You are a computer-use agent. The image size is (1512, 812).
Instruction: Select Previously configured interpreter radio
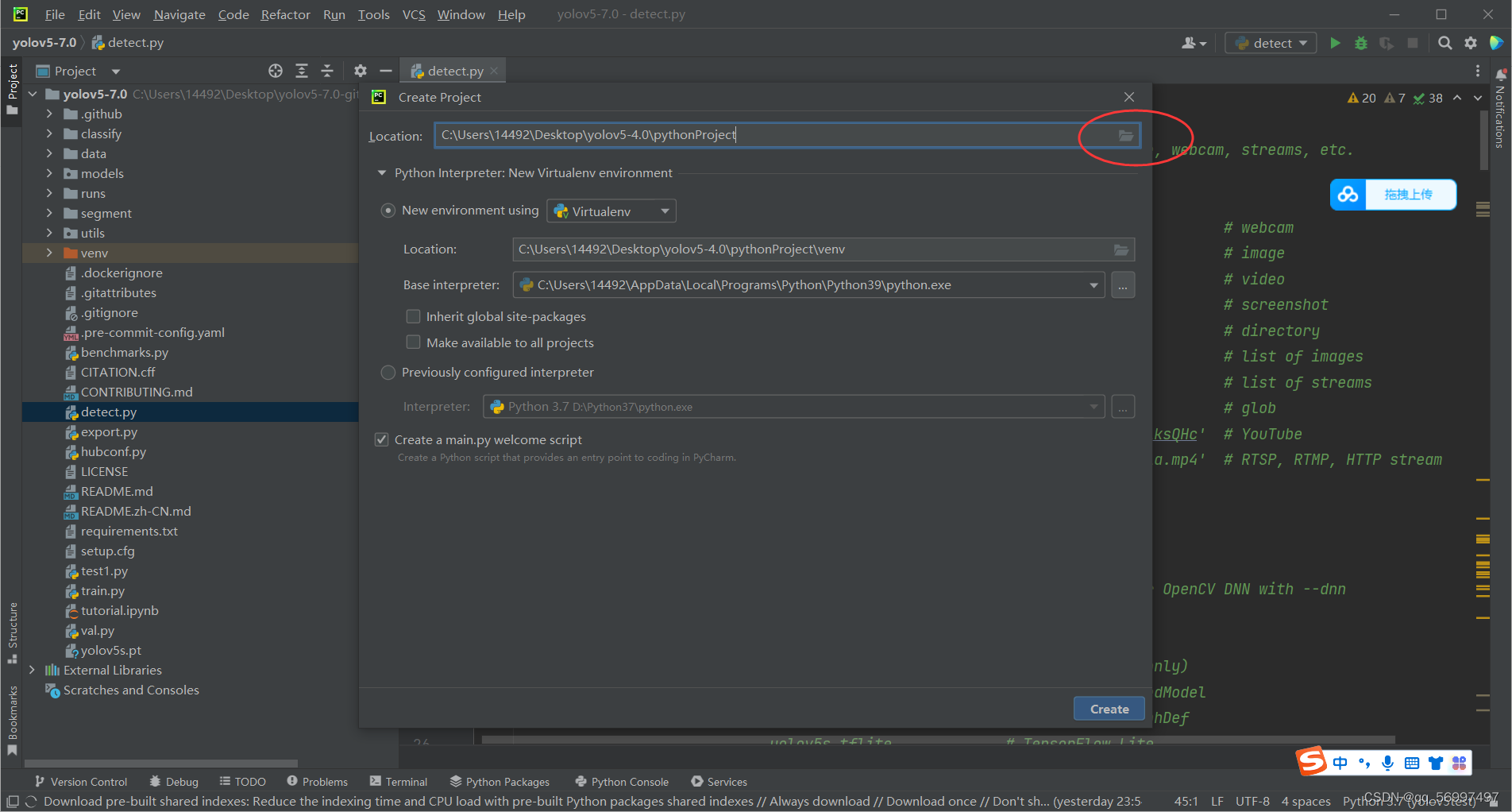388,373
